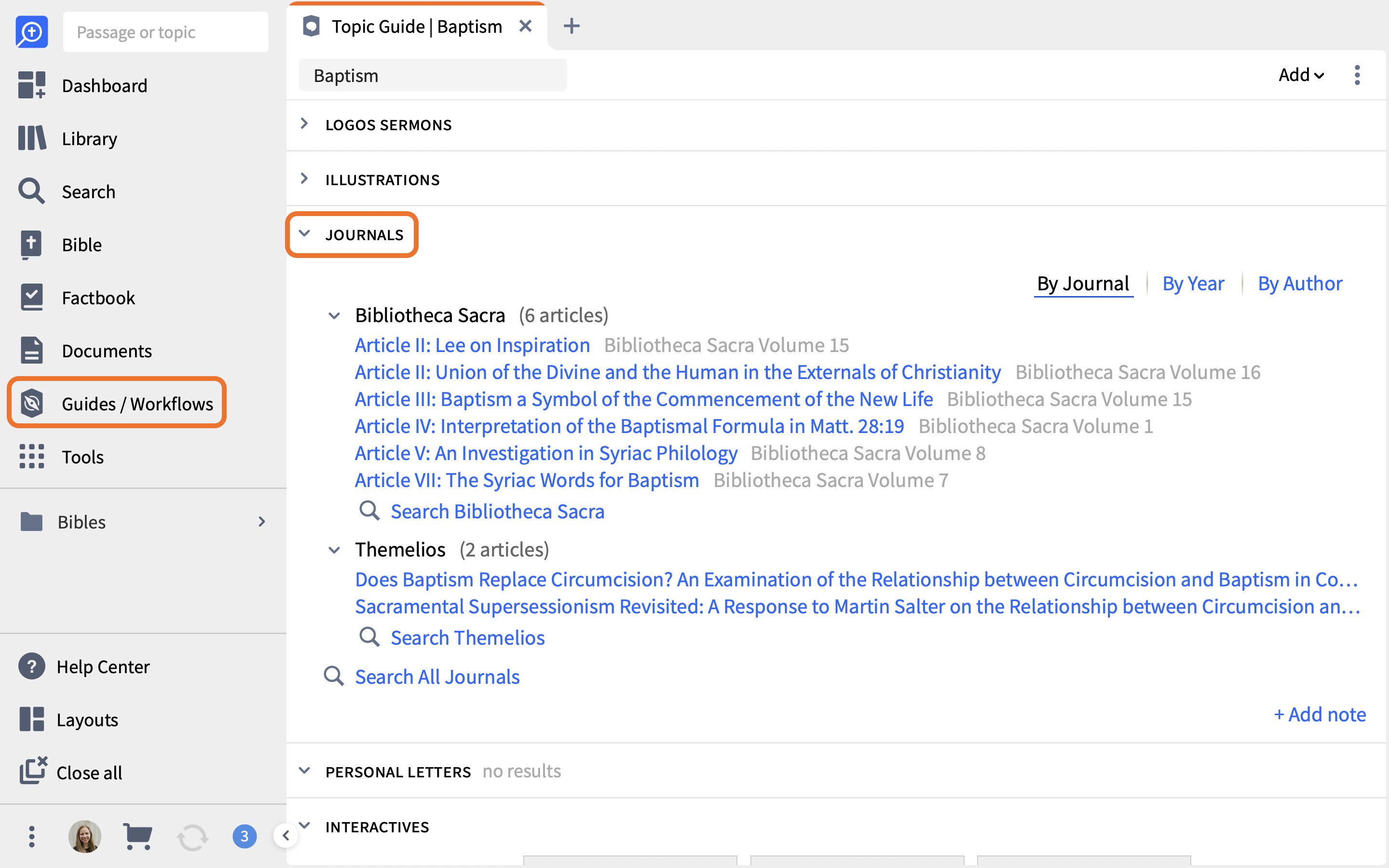
Task: Open Article II: Lee on Inspiration
Action: (472, 345)
